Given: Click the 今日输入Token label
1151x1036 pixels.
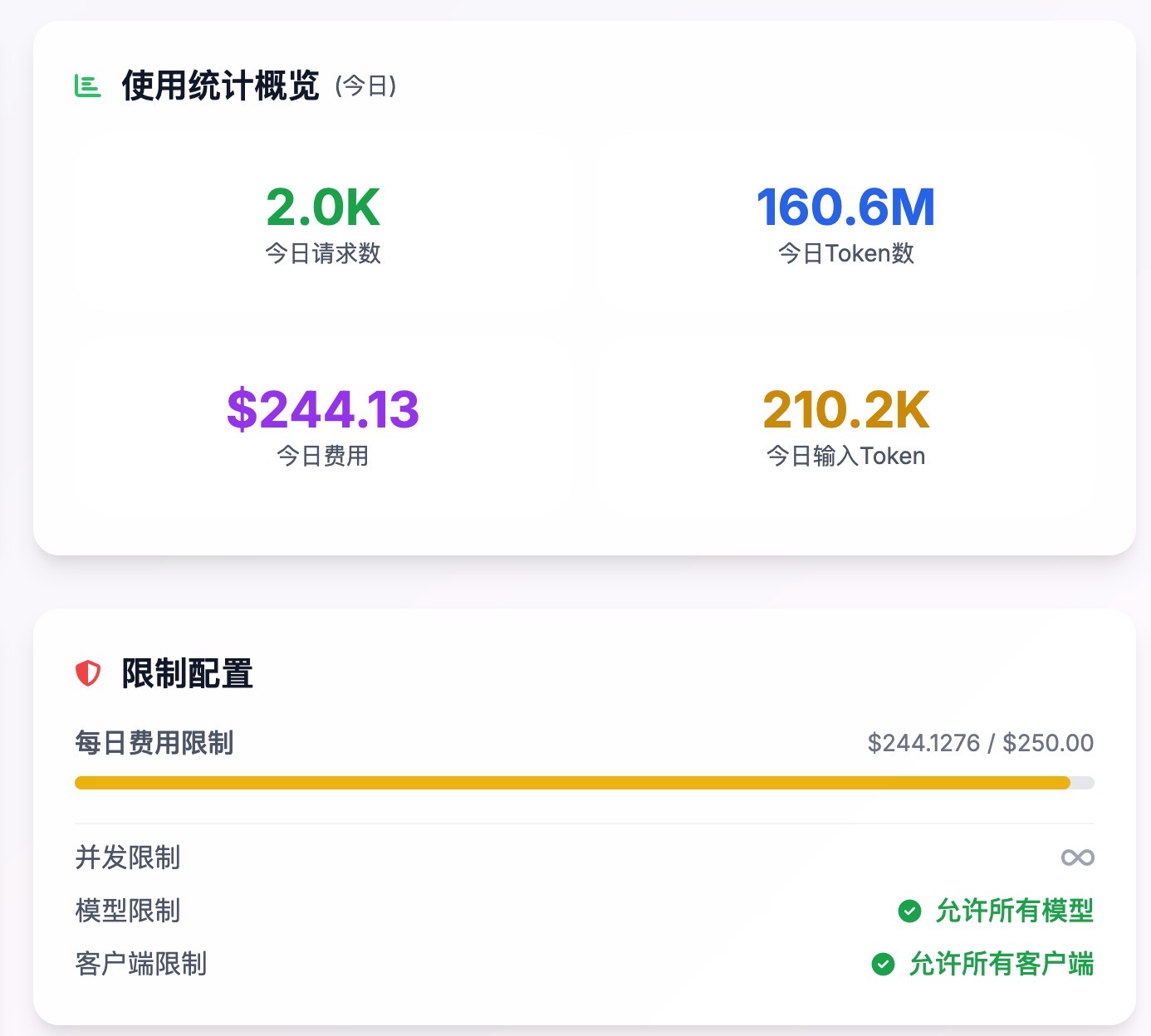Looking at the screenshot, I should [845, 456].
